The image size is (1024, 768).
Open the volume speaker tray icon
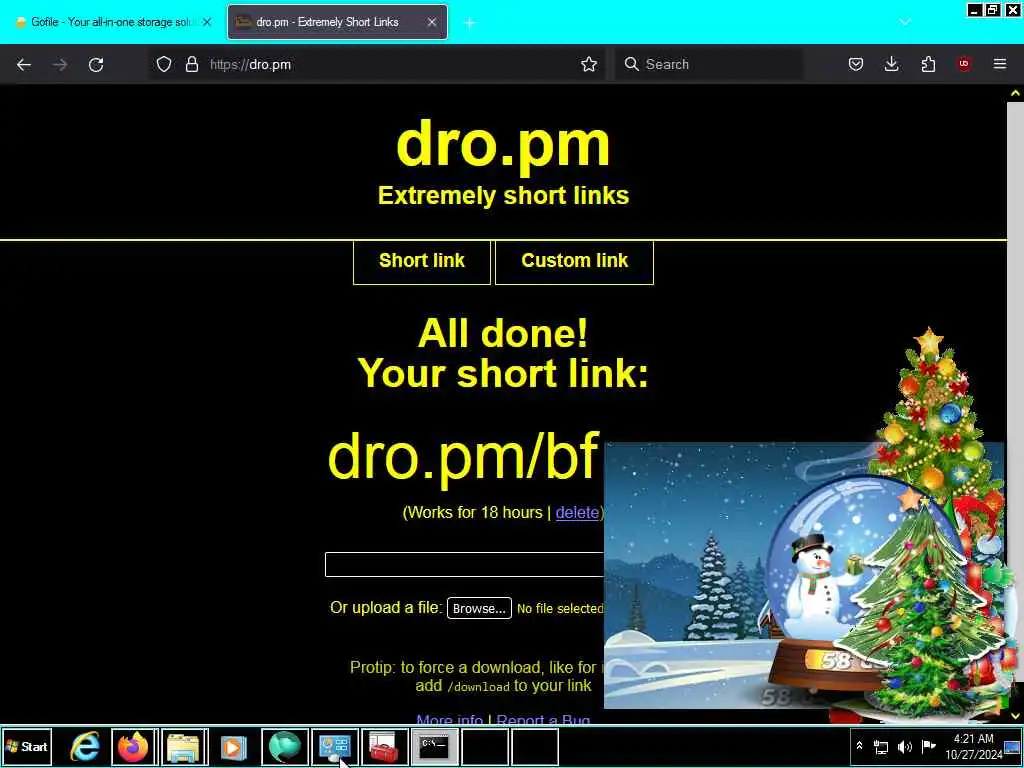pyautogui.click(x=904, y=746)
